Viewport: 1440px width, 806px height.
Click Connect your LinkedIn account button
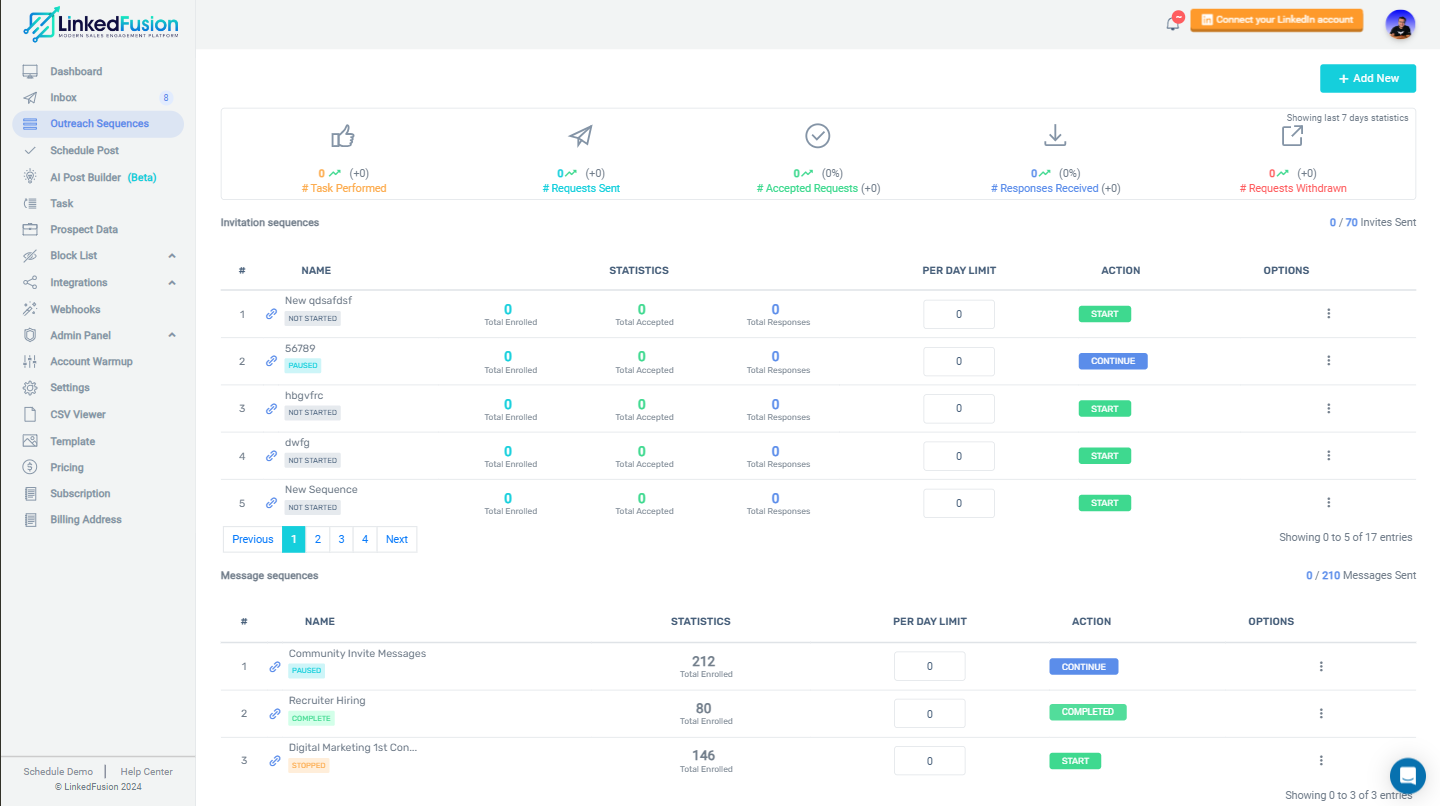[1276, 20]
